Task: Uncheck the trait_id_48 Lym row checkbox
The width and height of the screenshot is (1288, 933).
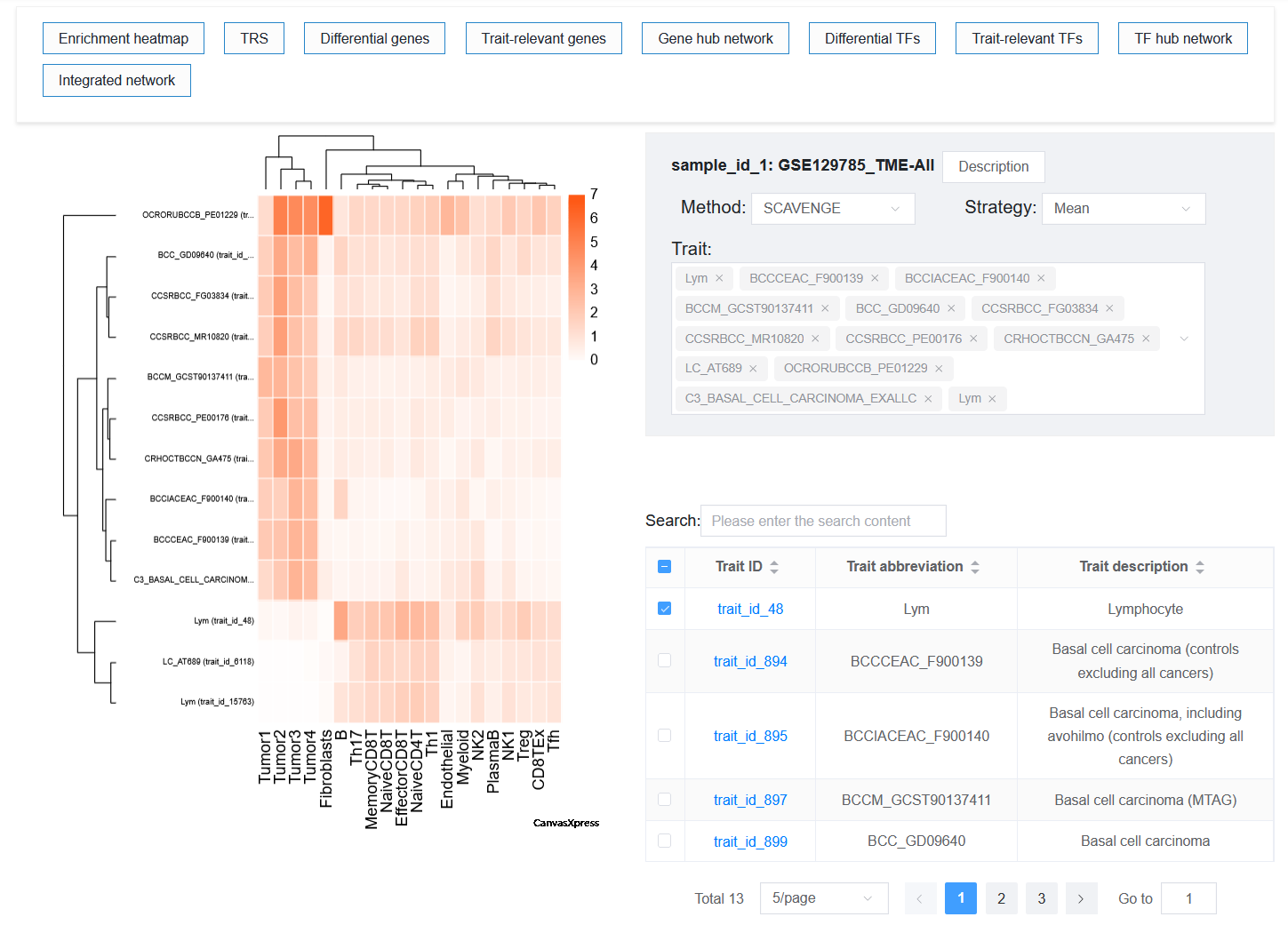Action: point(665,609)
